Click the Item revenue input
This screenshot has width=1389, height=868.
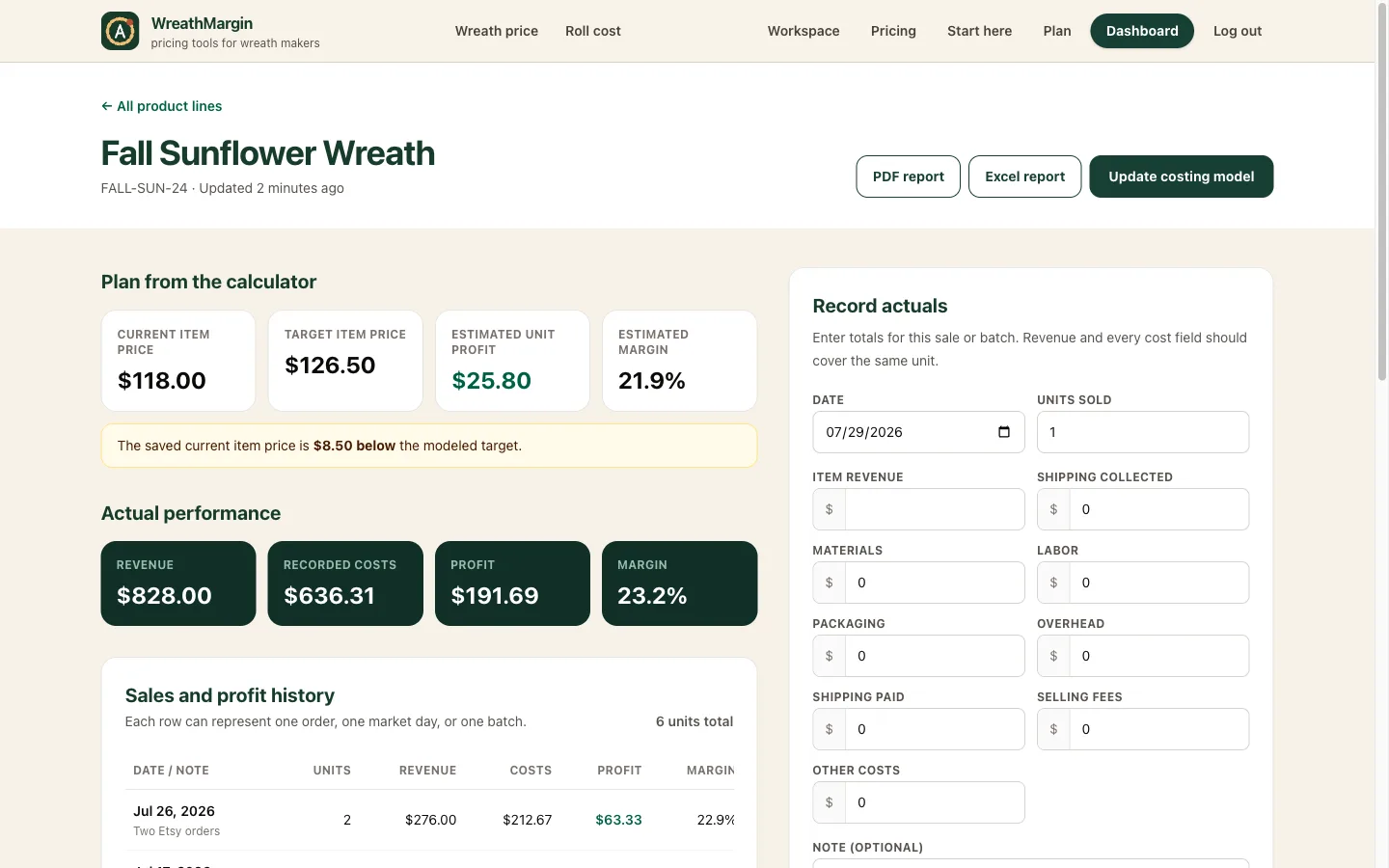point(935,509)
